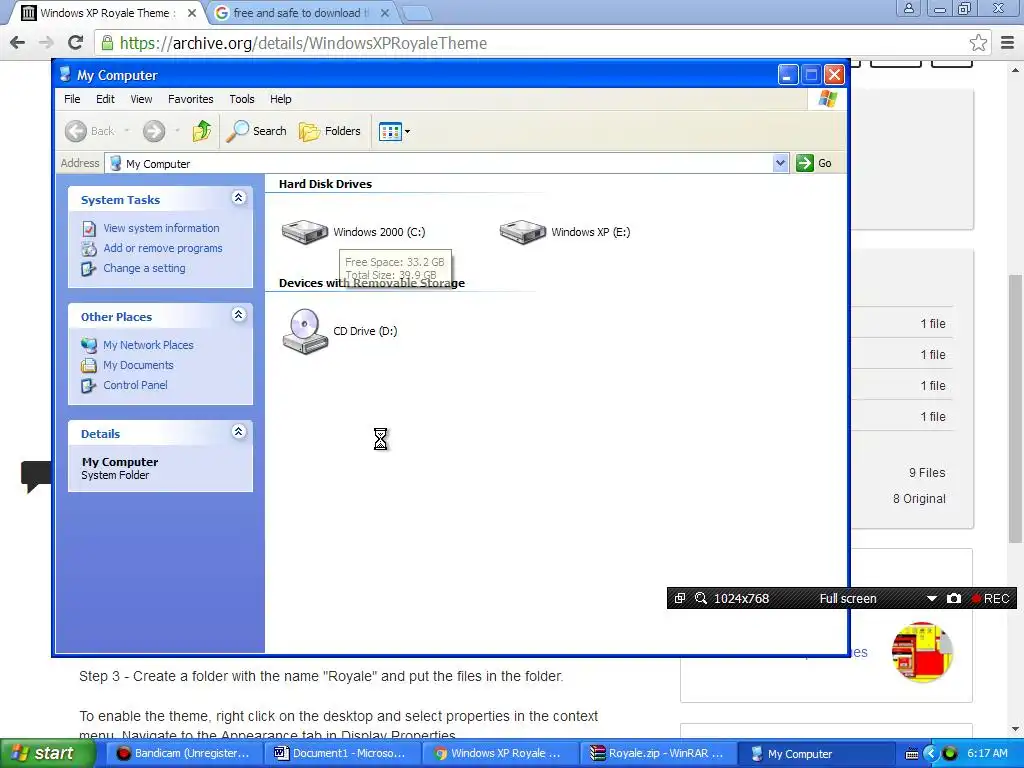Screen dimensions: 1024x768
Task: Open the Views dropdown button
Action: (394, 131)
